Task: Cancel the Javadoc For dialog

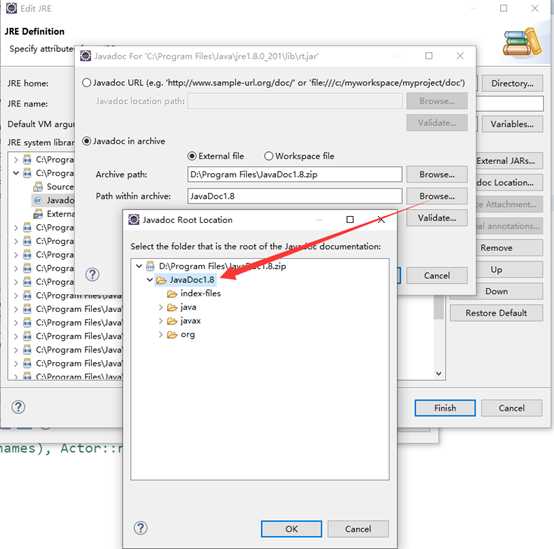Action: pyautogui.click(x=437, y=276)
